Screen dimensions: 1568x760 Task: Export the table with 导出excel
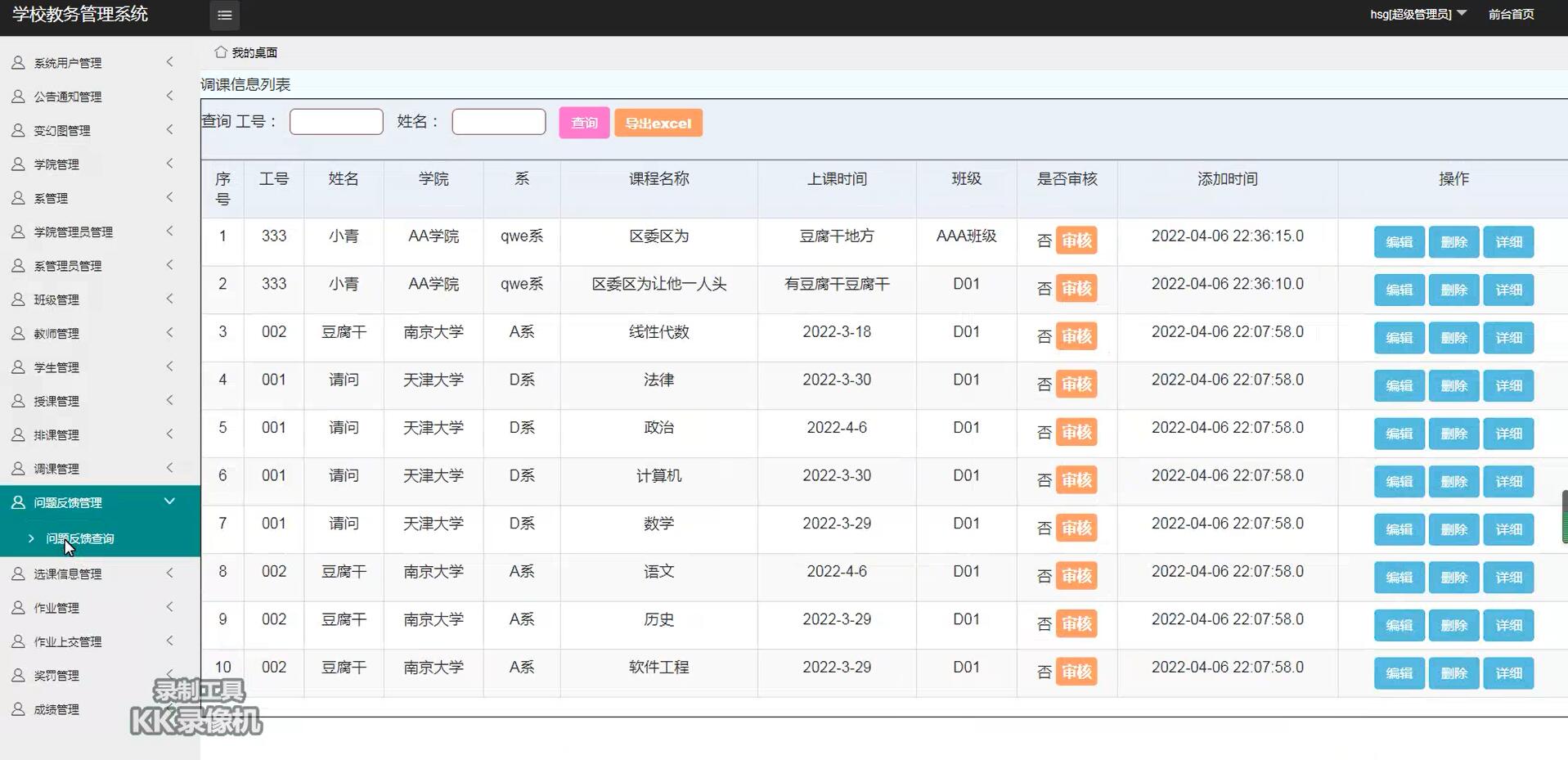pyautogui.click(x=658, y=122)
